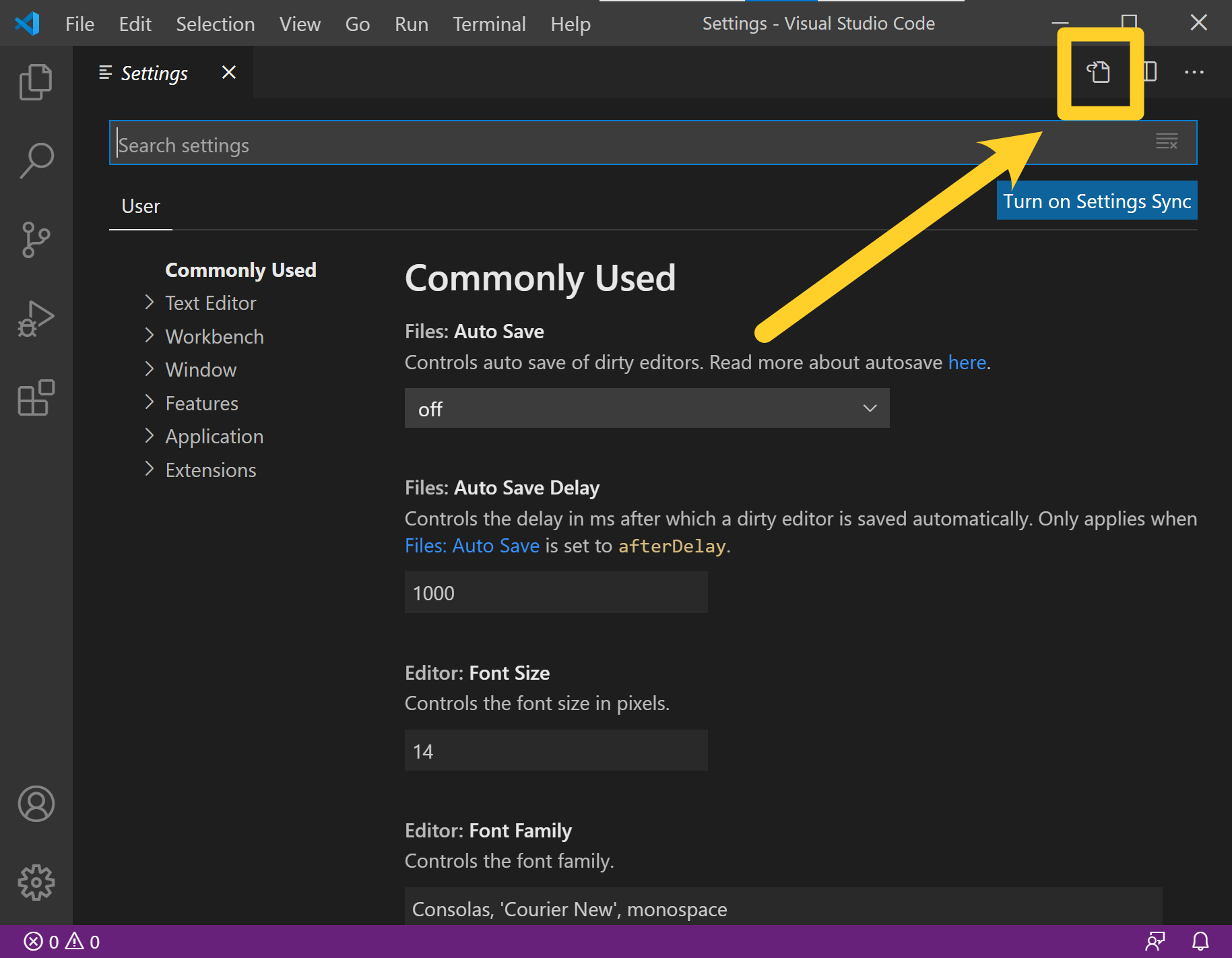Open the Source Control view

pos(36,240)
